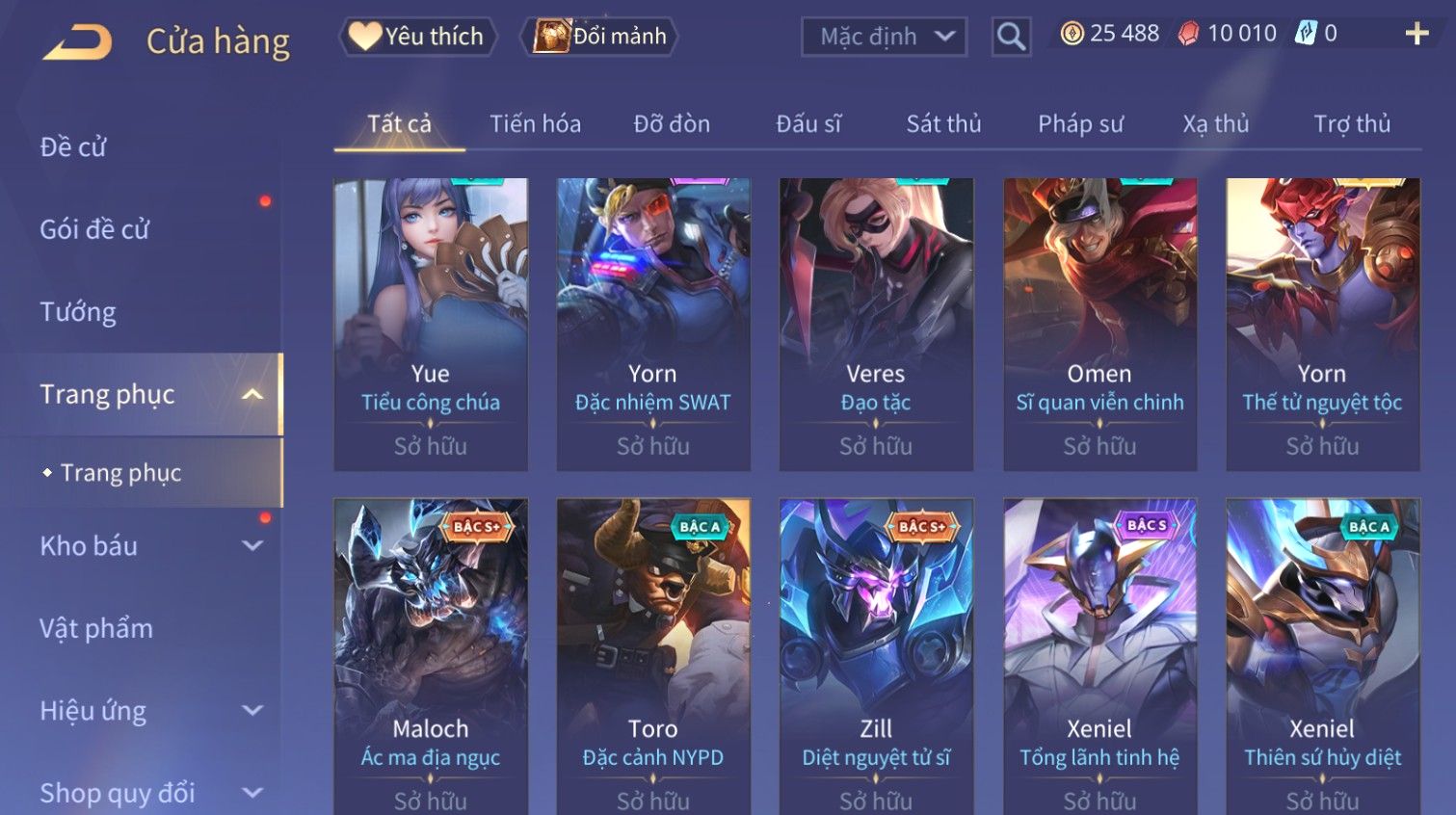Open Gói đề cử in sidebar
The image size is (1456, 815).
[x=94, y=229]
